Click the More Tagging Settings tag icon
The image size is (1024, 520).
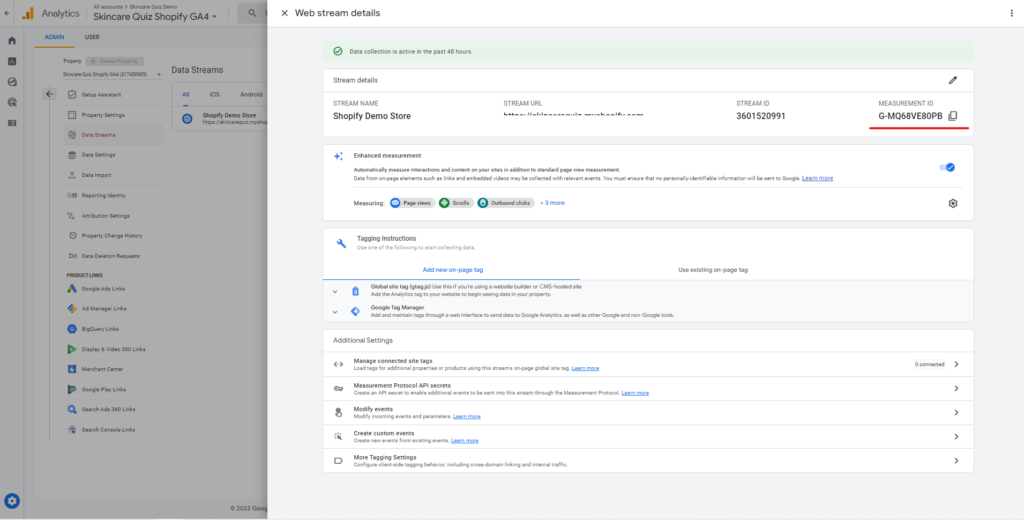coord(338,461)
